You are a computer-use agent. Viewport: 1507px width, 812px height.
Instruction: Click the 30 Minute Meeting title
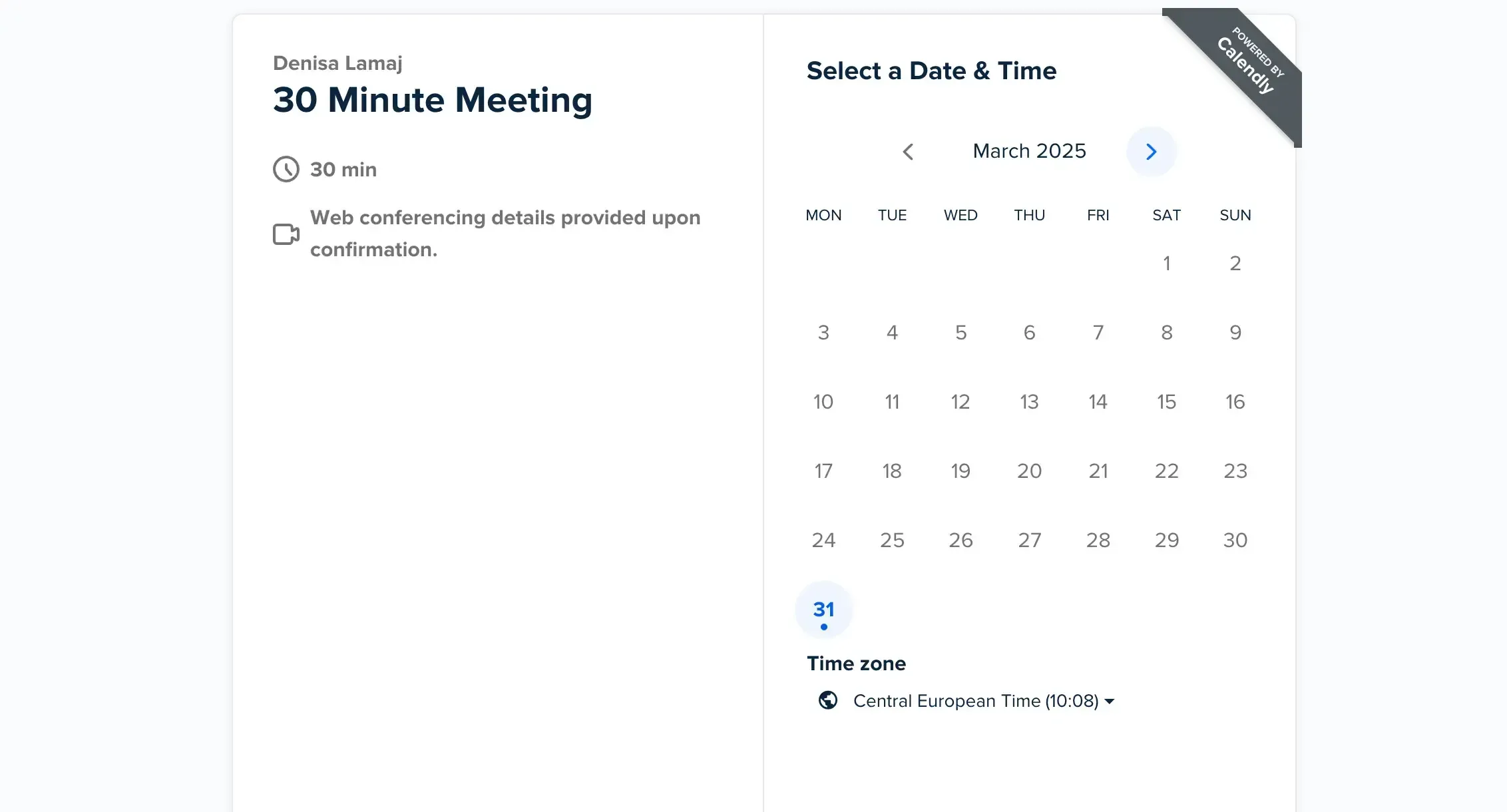click(432, 100)
